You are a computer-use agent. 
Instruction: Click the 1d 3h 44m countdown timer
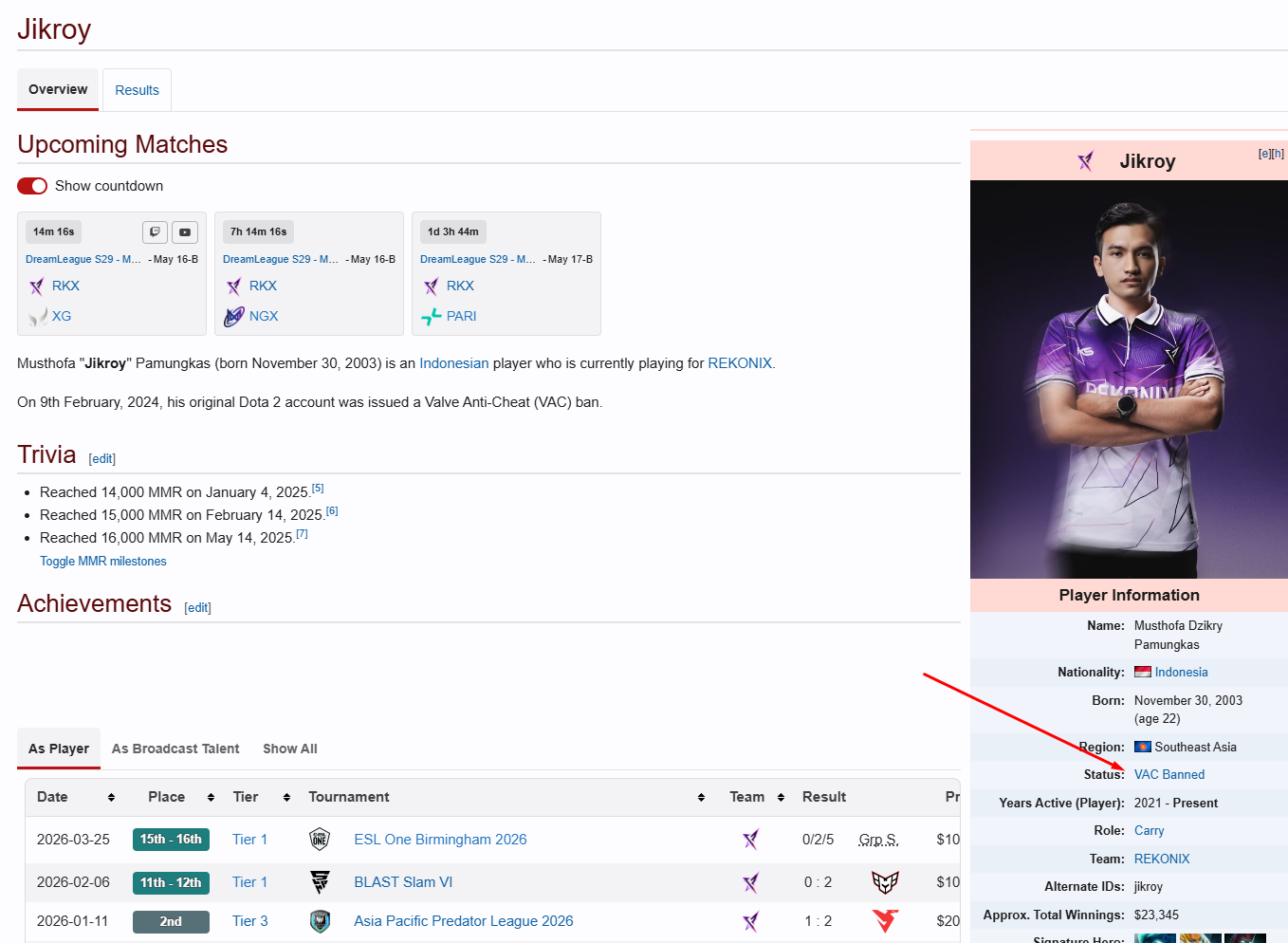point(453,231)
